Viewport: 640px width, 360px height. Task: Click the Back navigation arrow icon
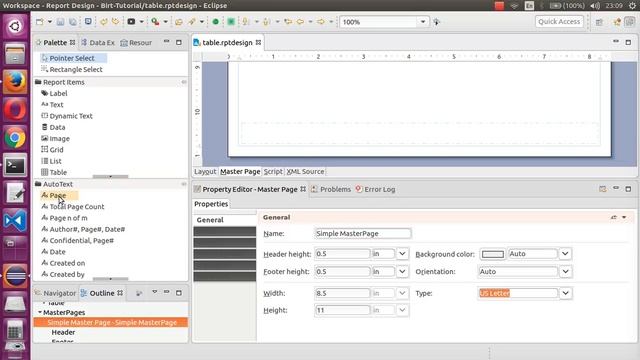(300, 22)
